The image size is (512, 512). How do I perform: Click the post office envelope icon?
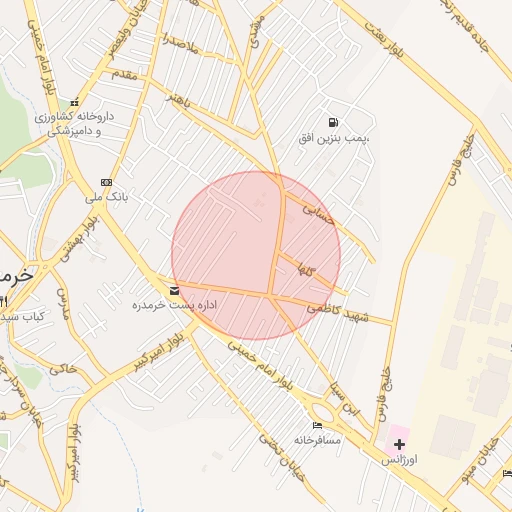[x=174, y=291]
